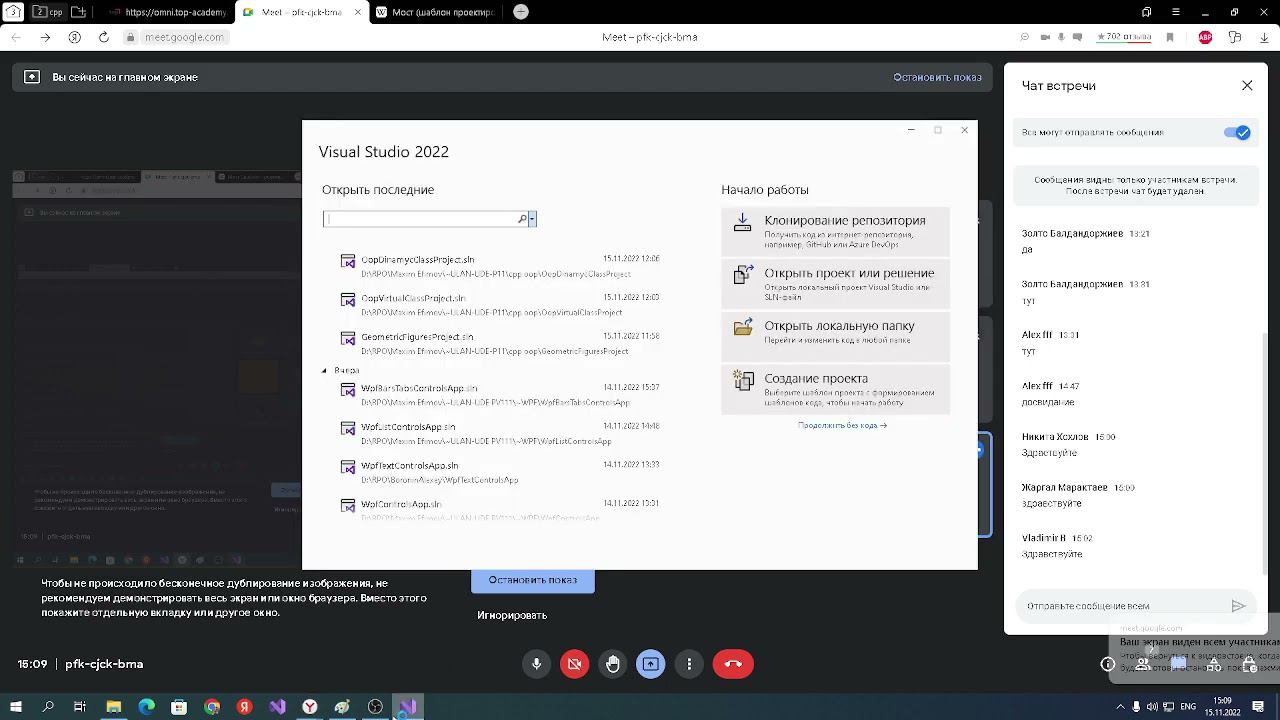1280x720 pixels.
Task: Click 'Игнорировать' button
Action: (x=512, y=615)
